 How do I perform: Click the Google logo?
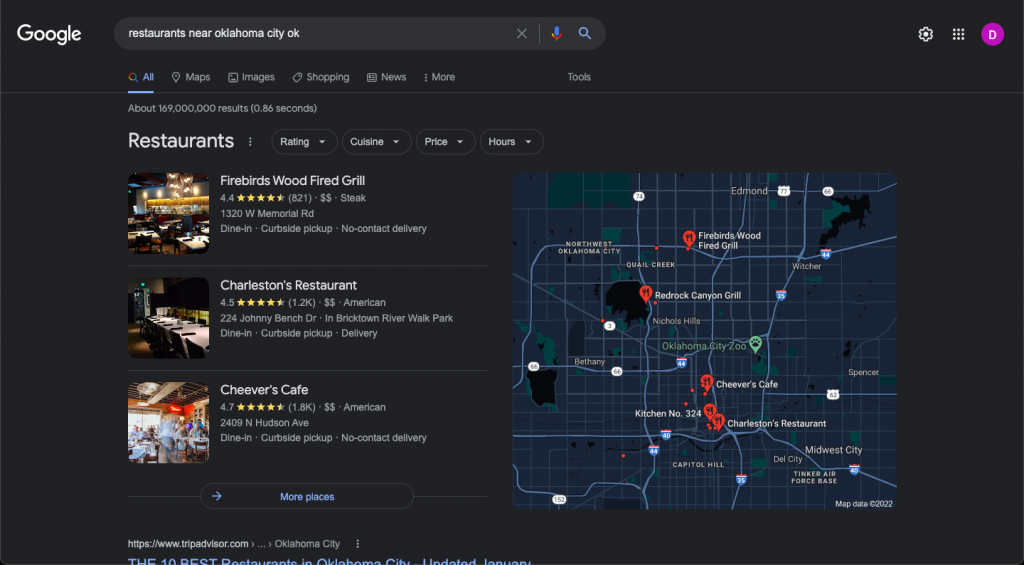point(49,34)
